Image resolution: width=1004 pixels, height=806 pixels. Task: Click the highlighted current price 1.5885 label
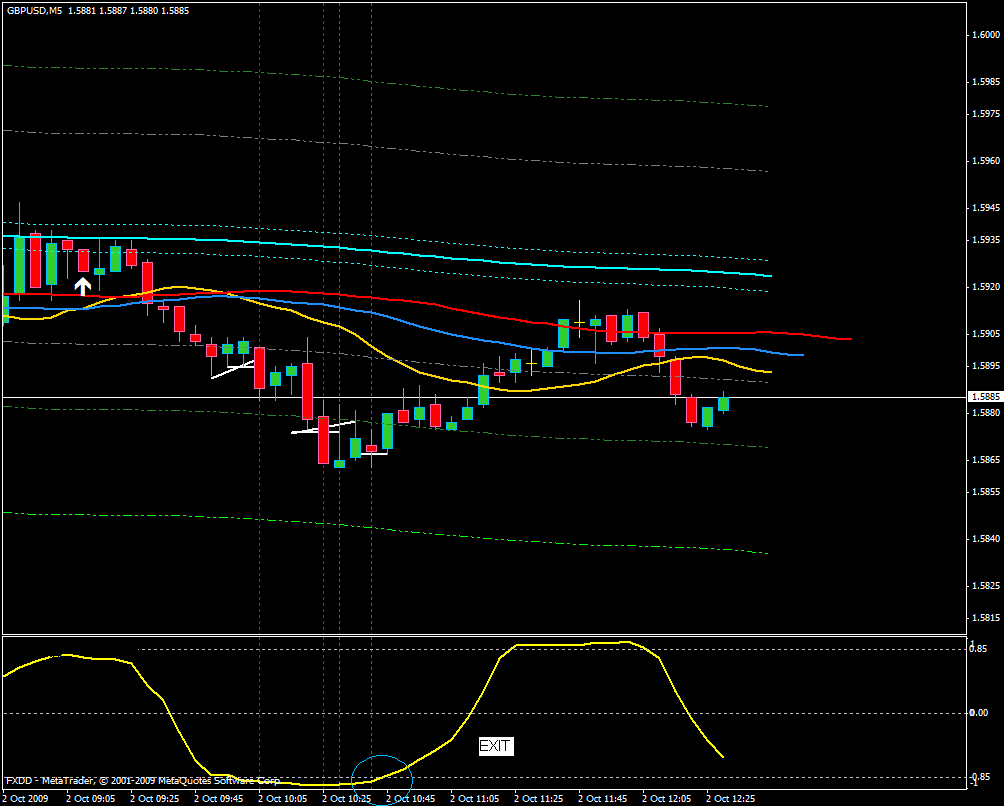985,397
